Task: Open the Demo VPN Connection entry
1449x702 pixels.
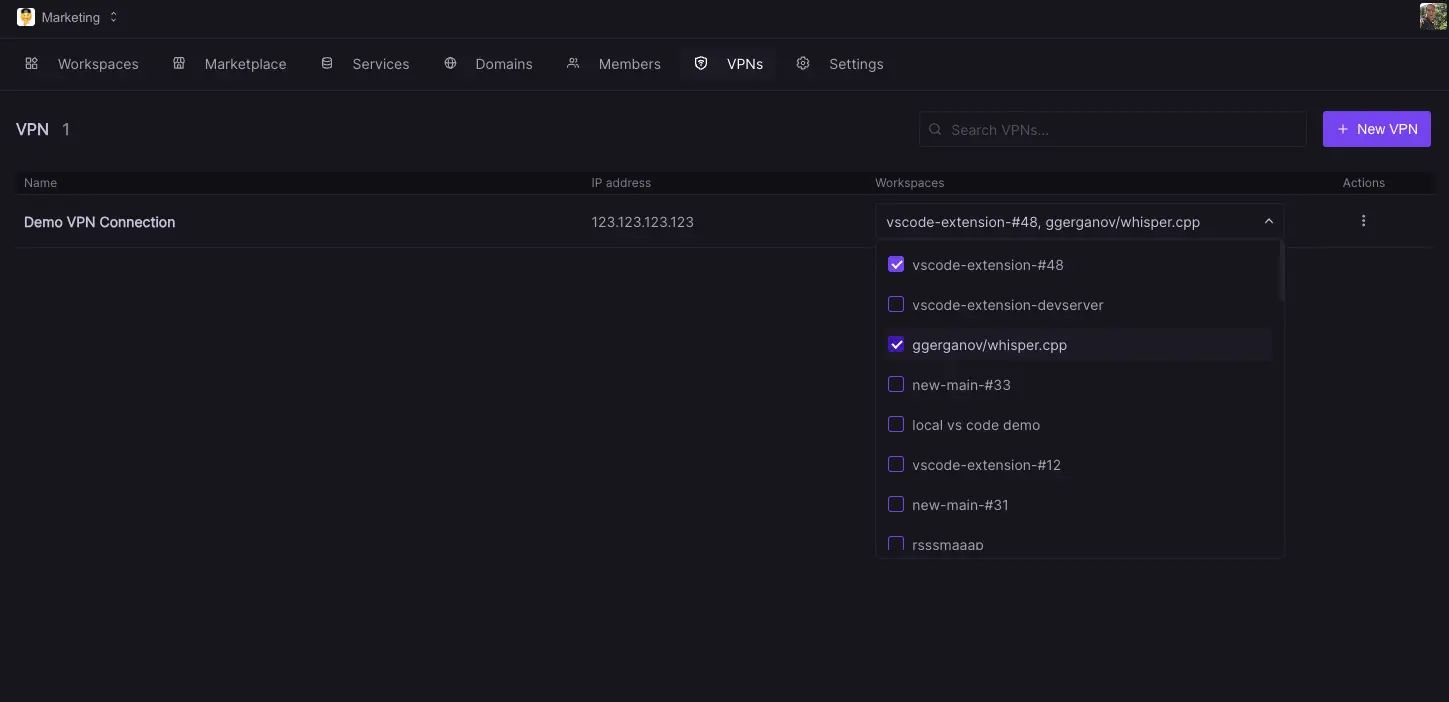Action: click(99, 221)
